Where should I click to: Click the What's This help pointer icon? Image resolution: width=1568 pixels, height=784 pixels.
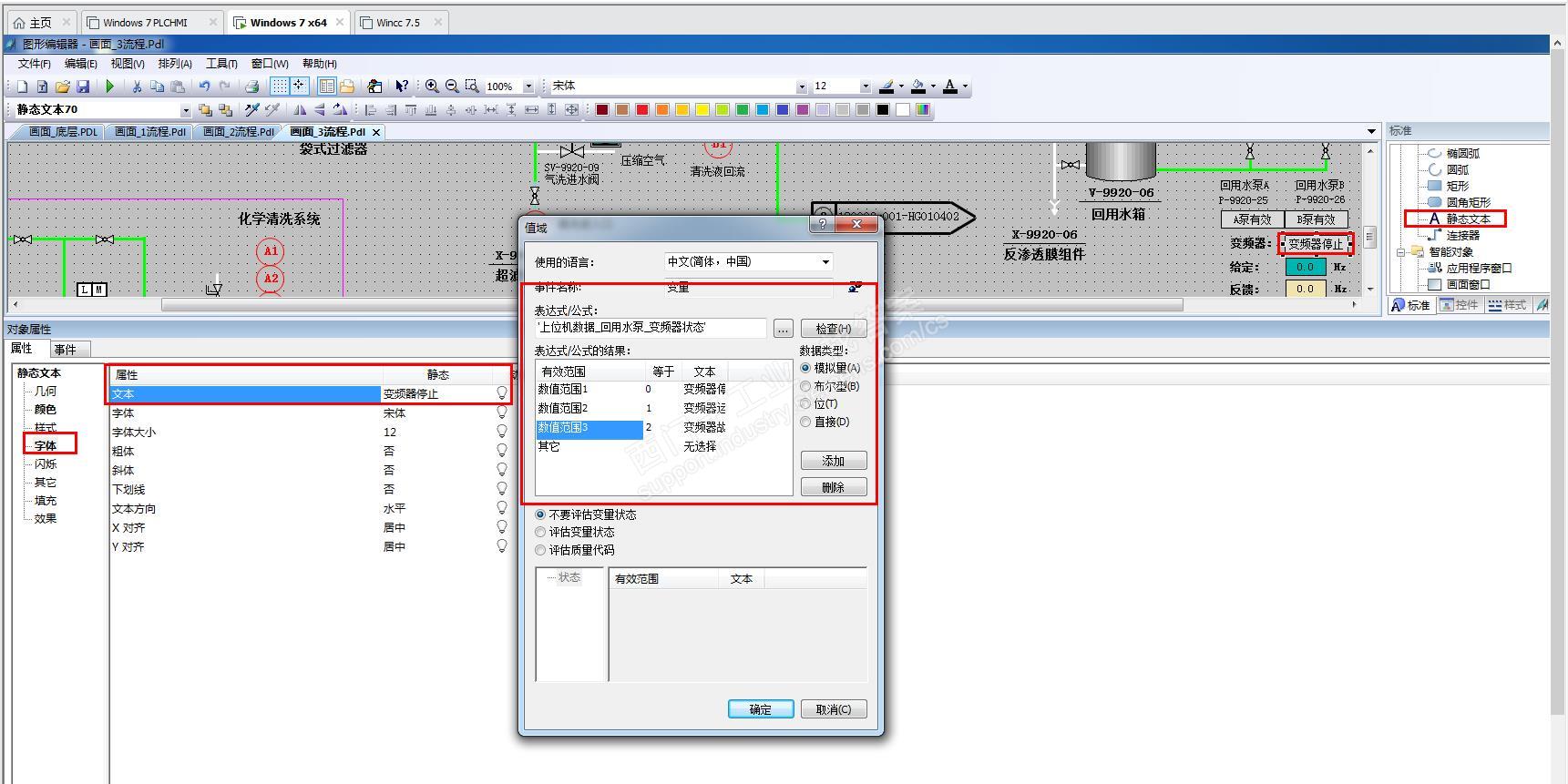(x=402, y=87)
